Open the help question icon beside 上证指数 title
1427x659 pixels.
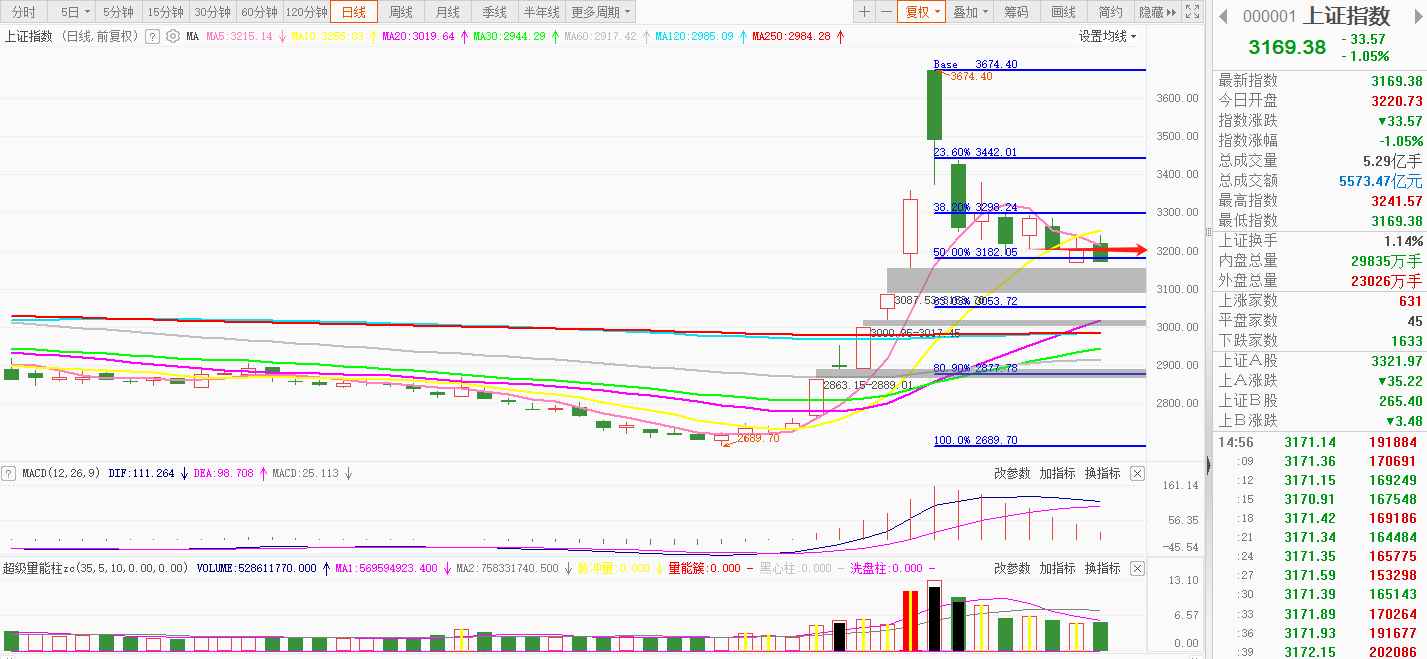point(152,36)
